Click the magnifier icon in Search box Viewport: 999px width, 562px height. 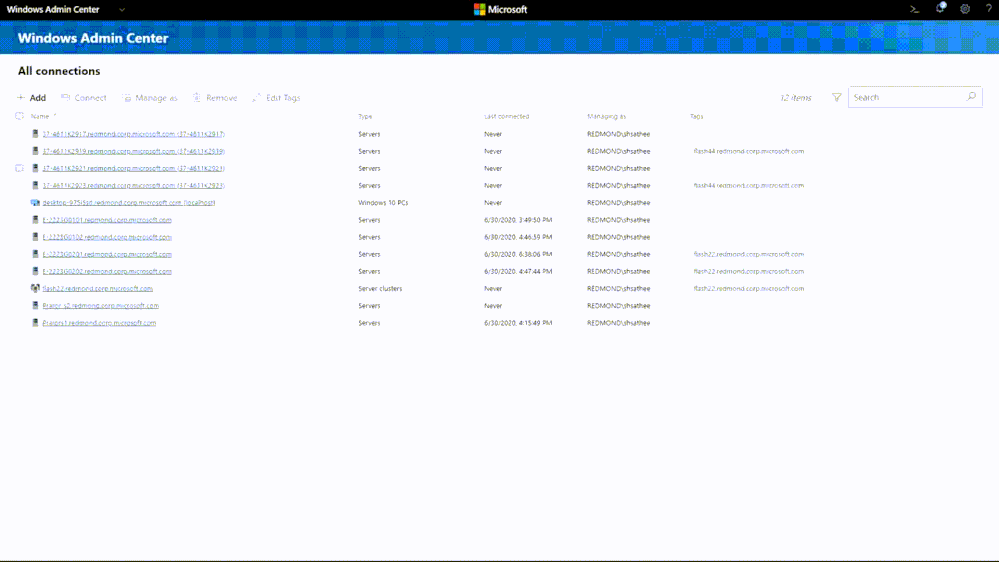pos(971,97)
